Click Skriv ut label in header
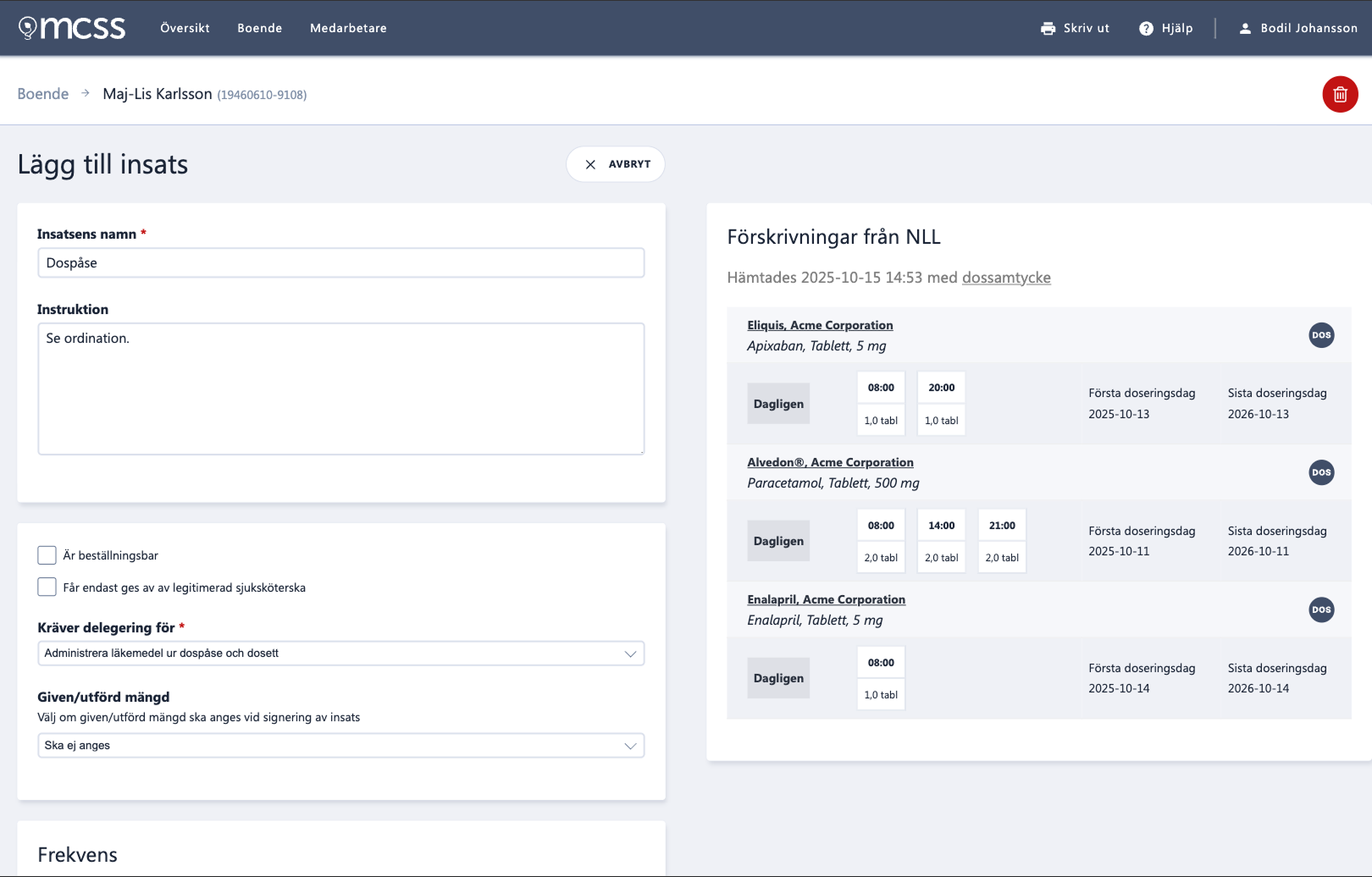This screenshot has width=1372, height=877. pyautogui.click(x=1087, y=28)
